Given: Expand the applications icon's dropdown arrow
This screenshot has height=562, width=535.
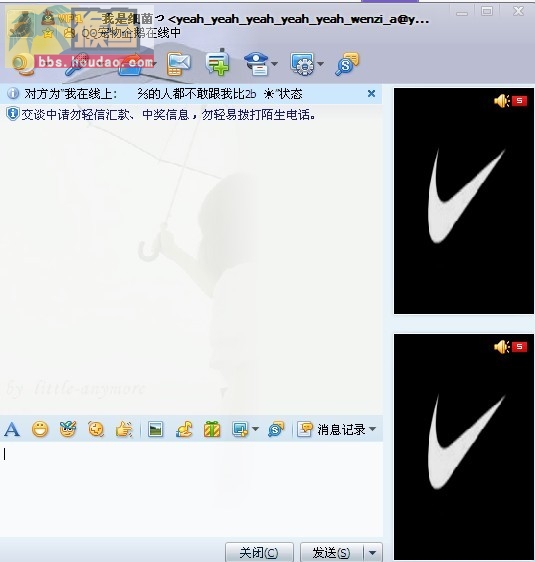Looking at the screenshot, I should coord(321,64).
